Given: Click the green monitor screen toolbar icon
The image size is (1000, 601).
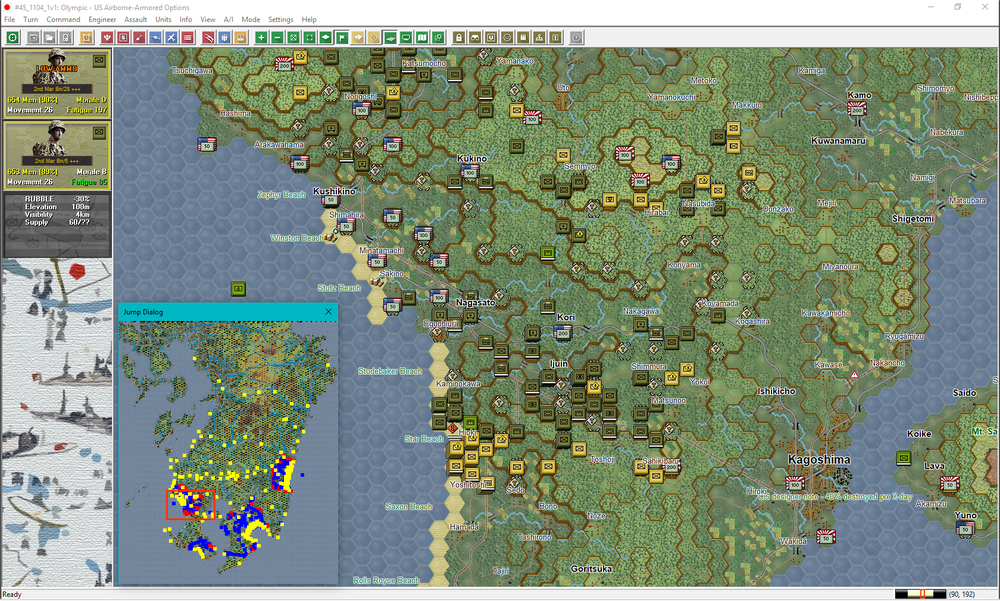Looking at the screenshot, I should click(x=406, y=38).
